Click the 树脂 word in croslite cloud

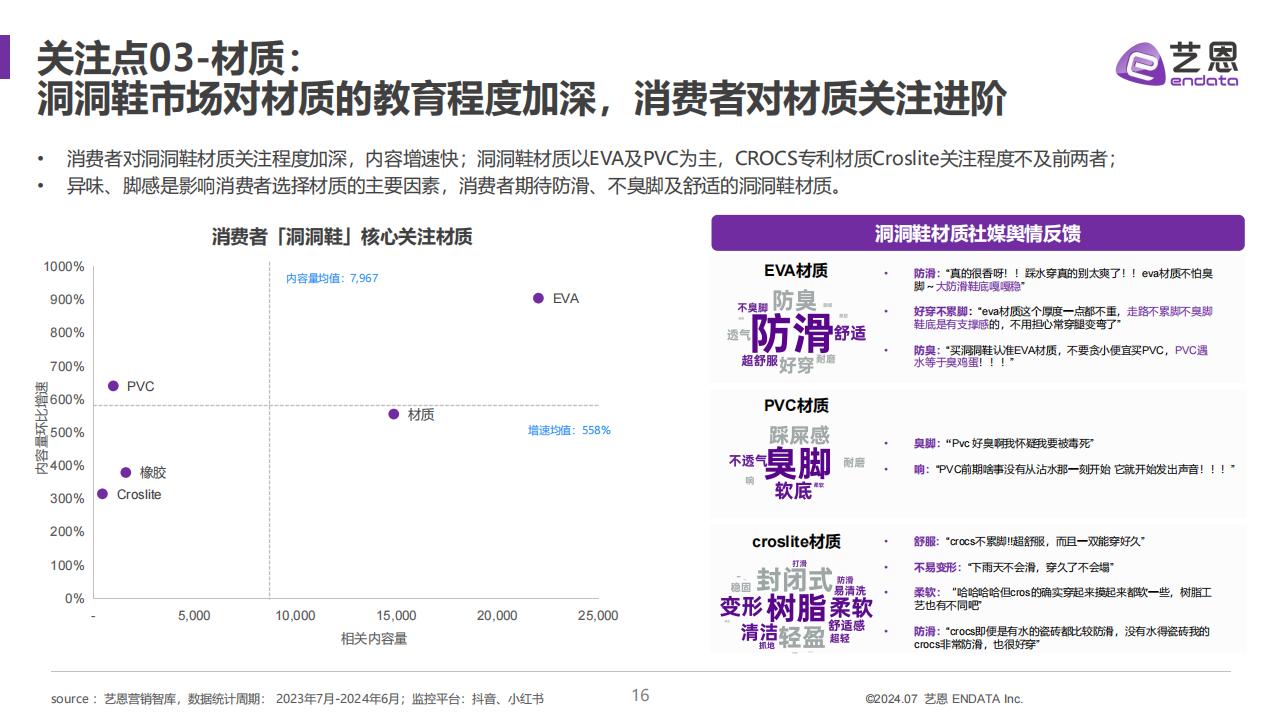tap(796, 608)
